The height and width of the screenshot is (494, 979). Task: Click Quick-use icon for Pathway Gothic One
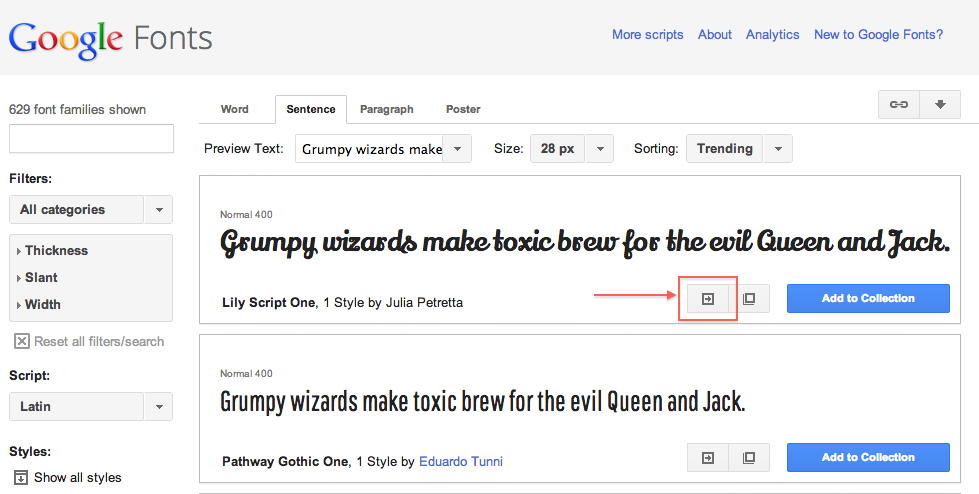(708, 458)
